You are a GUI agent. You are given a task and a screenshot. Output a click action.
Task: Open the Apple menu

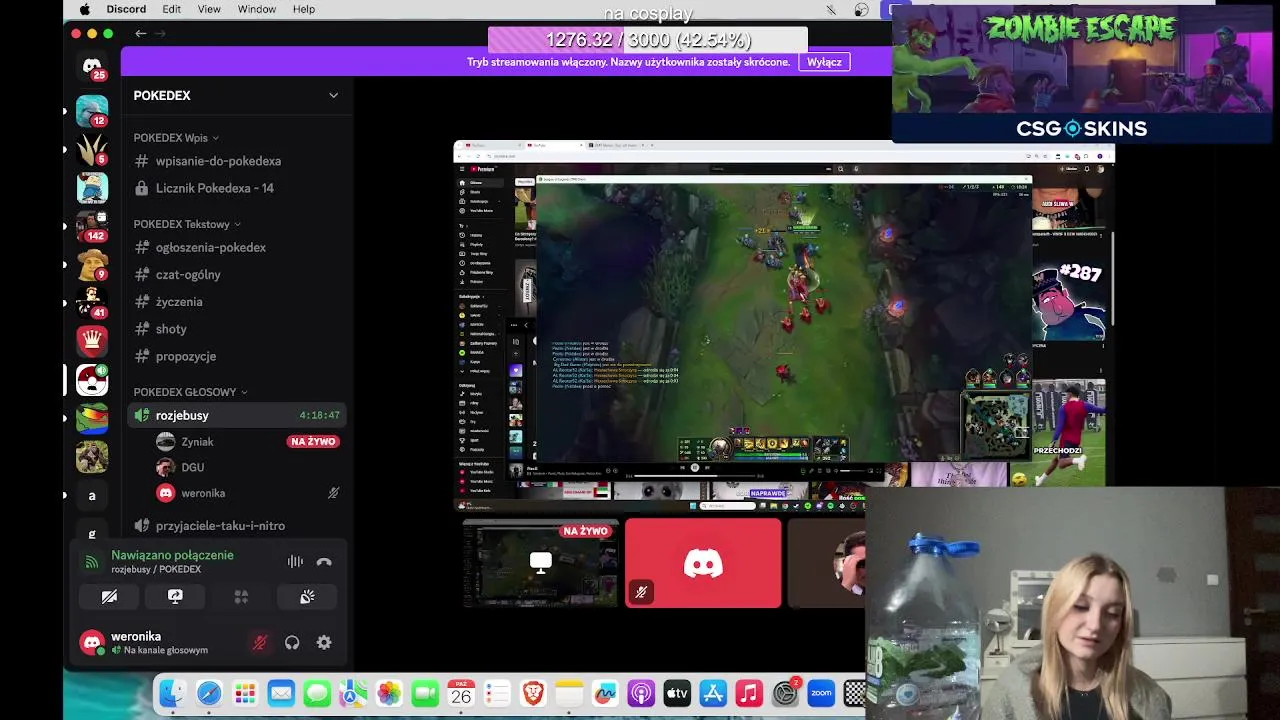click(x=84, y=9)
